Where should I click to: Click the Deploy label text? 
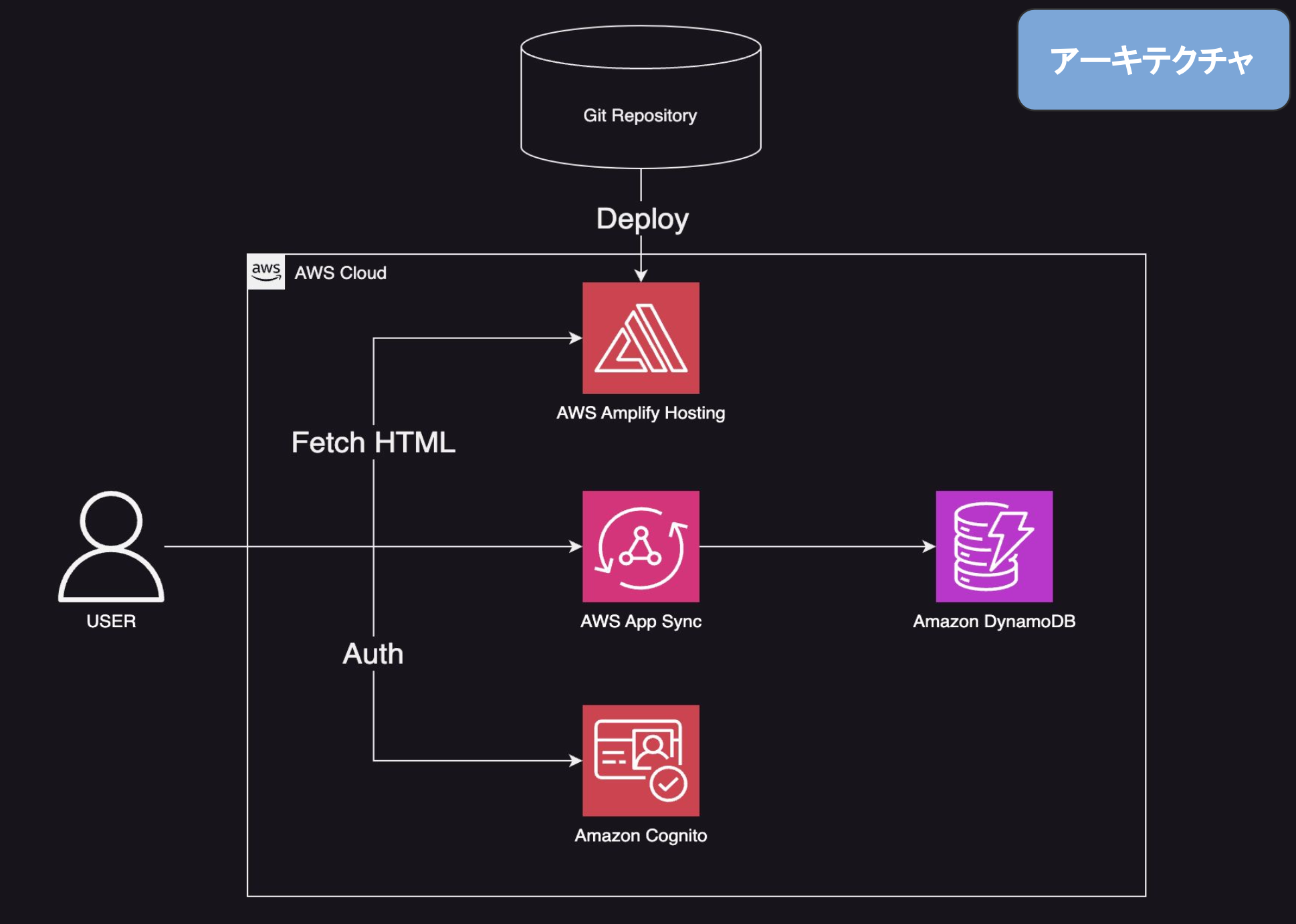point(642,219)
